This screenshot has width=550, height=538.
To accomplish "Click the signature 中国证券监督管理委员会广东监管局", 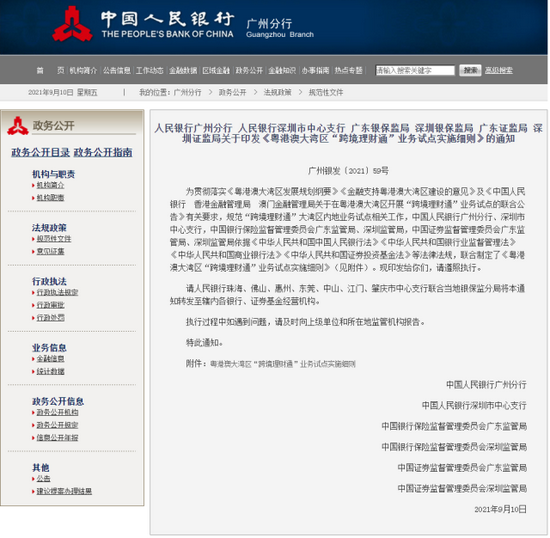I will click(x=462, y=468).
